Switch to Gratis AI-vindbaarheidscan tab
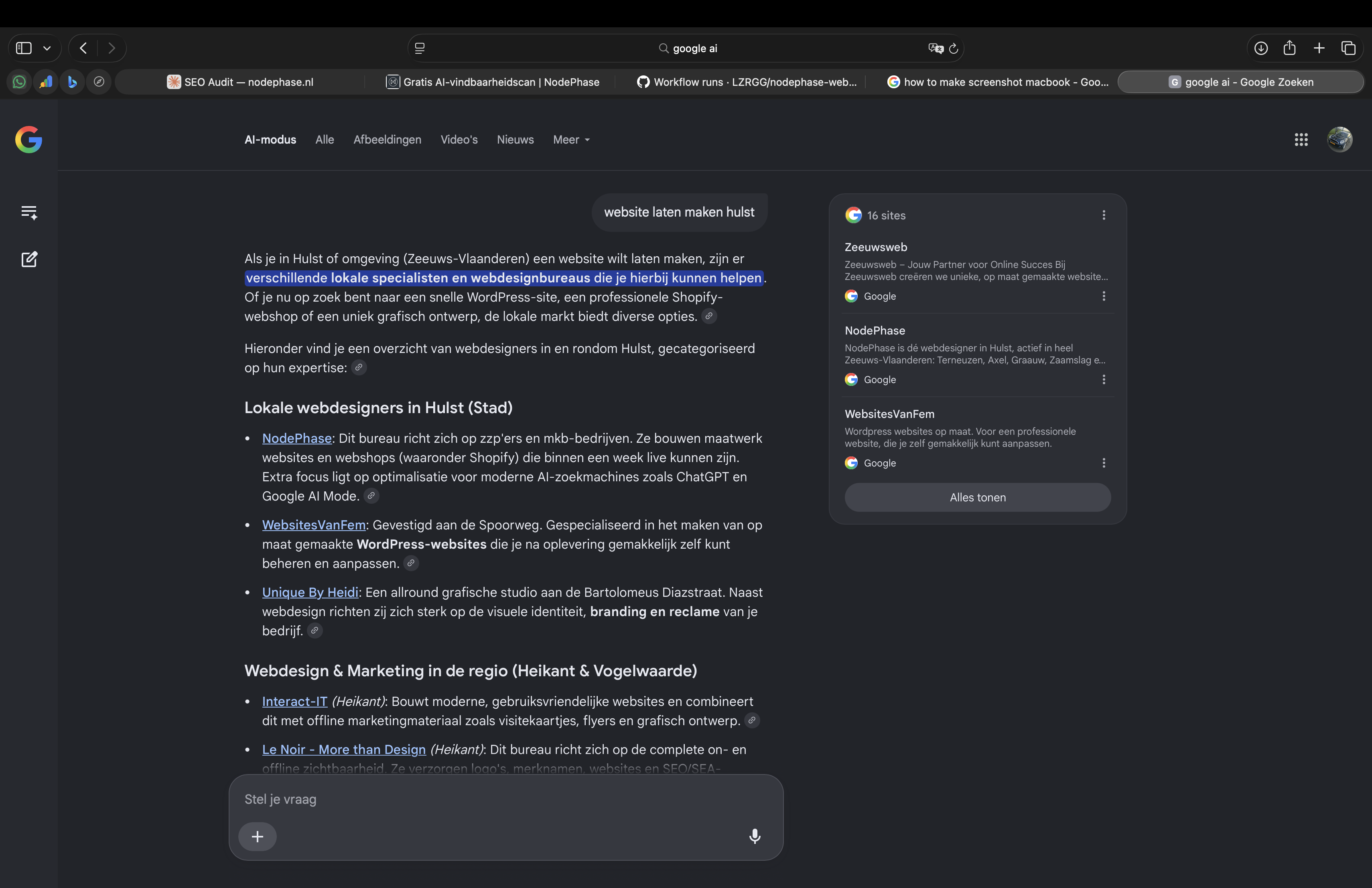The image size is (1372, 888). (492, 82)
